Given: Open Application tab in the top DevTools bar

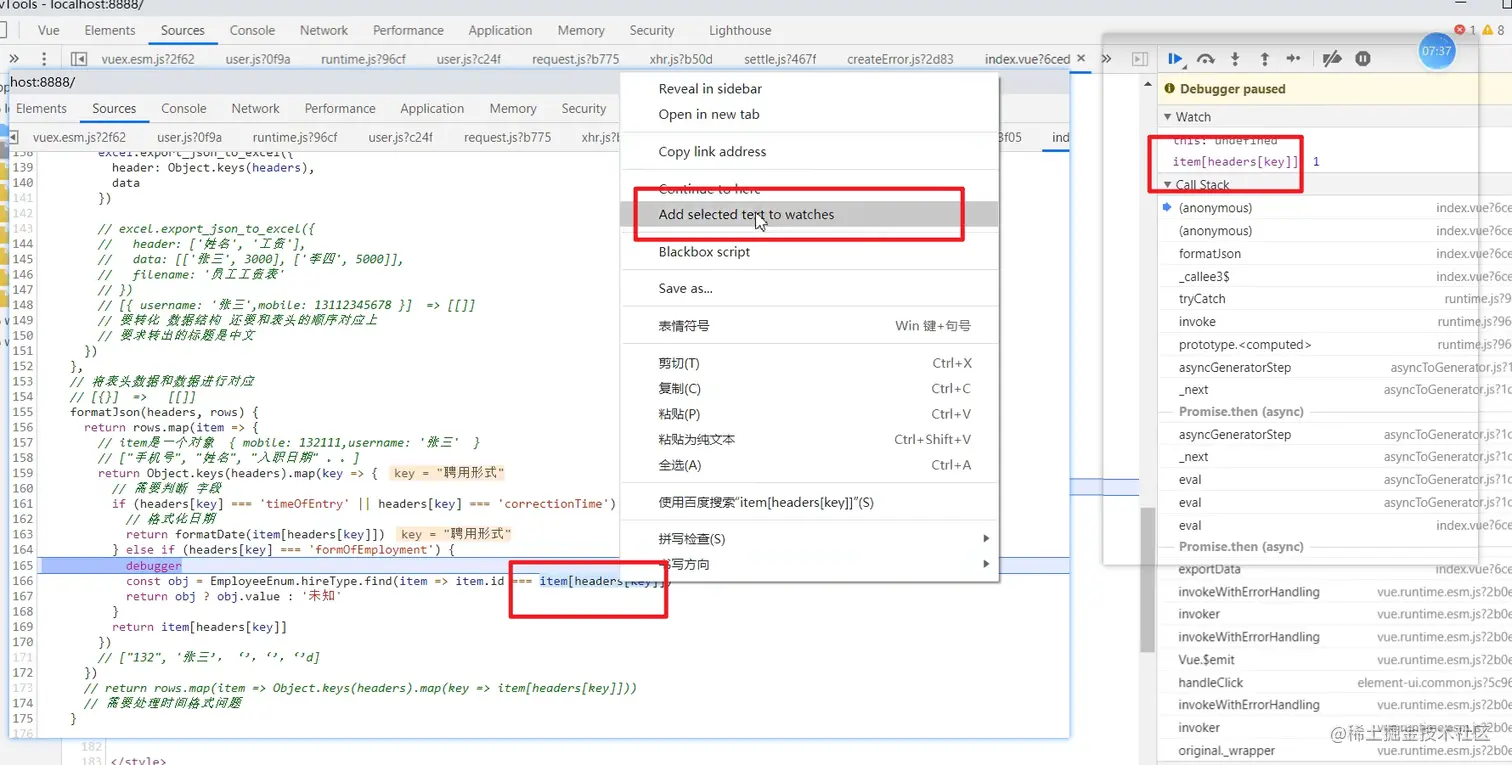Looking at the screenshot, I should pos(500,30).
